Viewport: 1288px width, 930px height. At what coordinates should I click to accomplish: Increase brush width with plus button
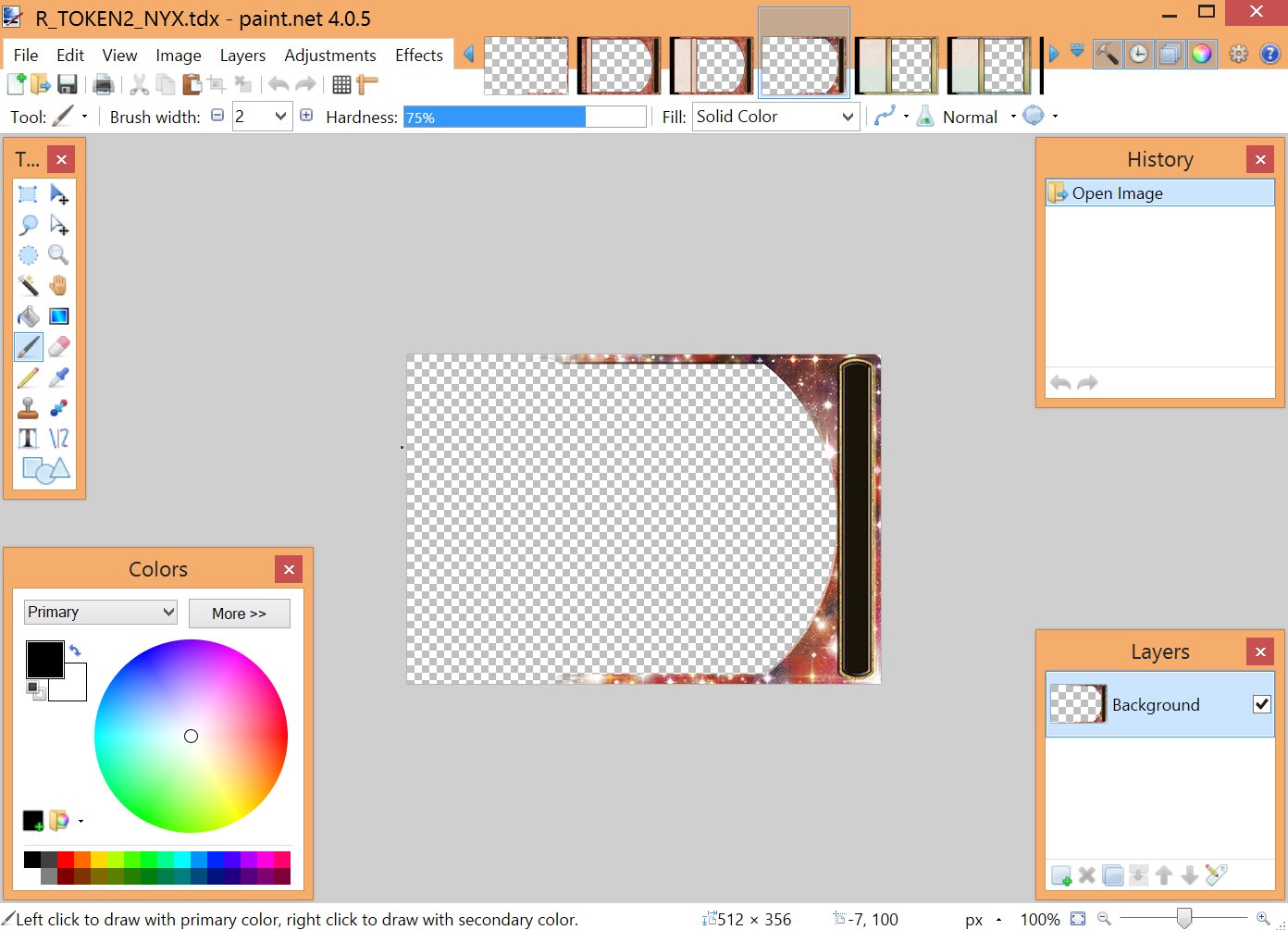pos(306,116)
